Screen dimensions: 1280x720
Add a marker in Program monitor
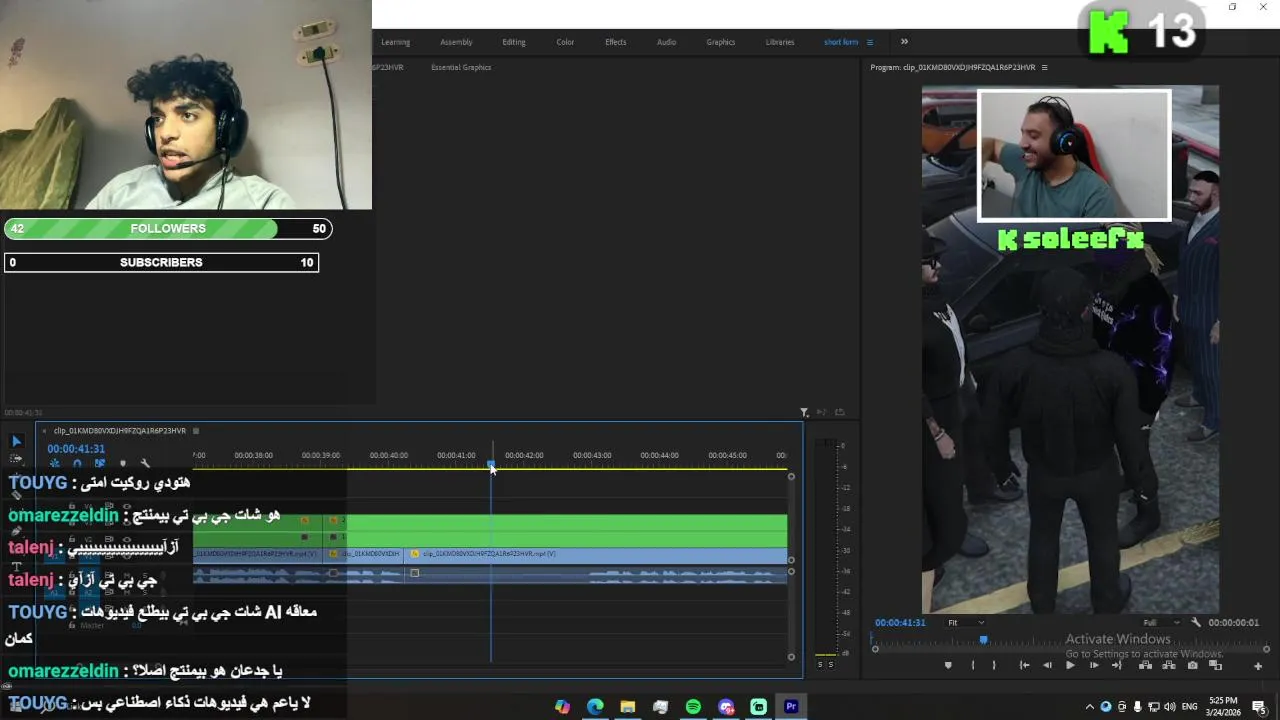coord(948,665)
